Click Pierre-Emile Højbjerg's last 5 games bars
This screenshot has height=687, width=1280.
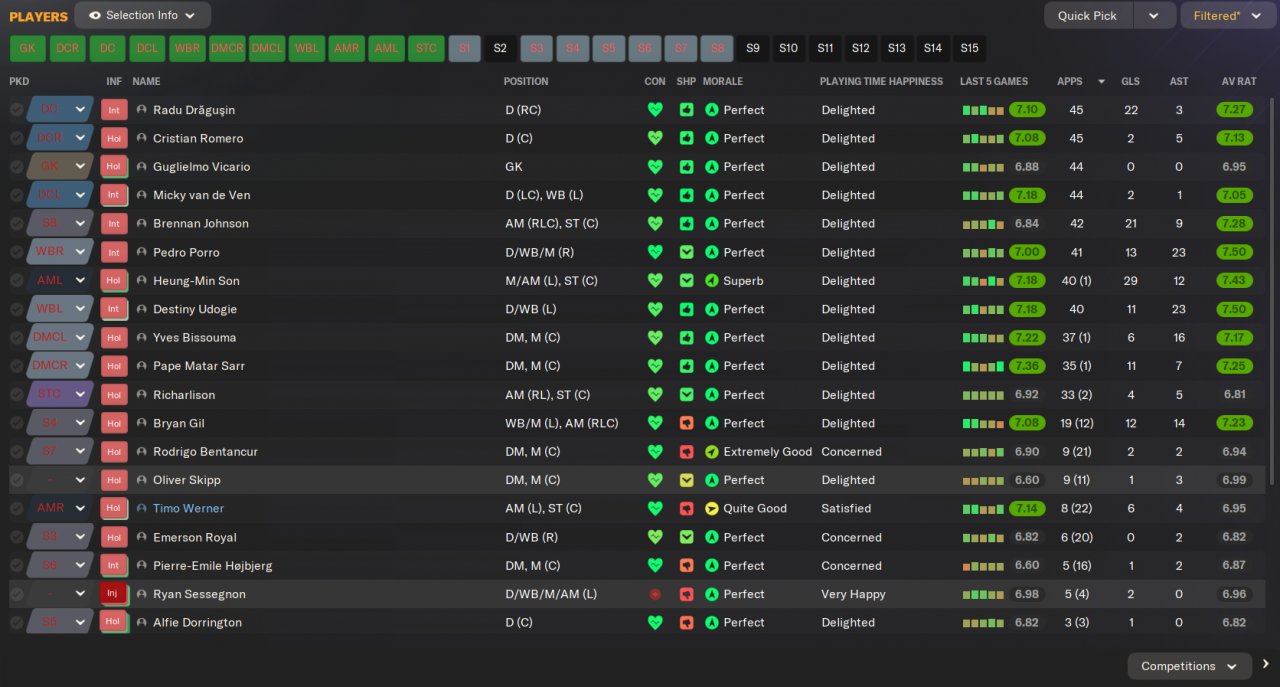(982, 565)
